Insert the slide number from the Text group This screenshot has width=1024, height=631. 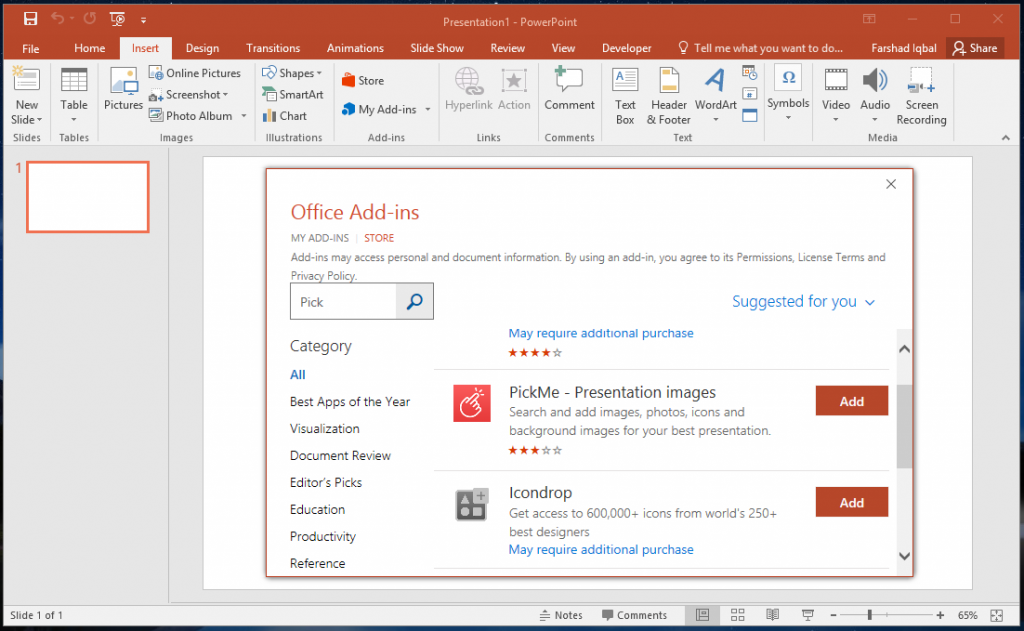tap(750, 93)
